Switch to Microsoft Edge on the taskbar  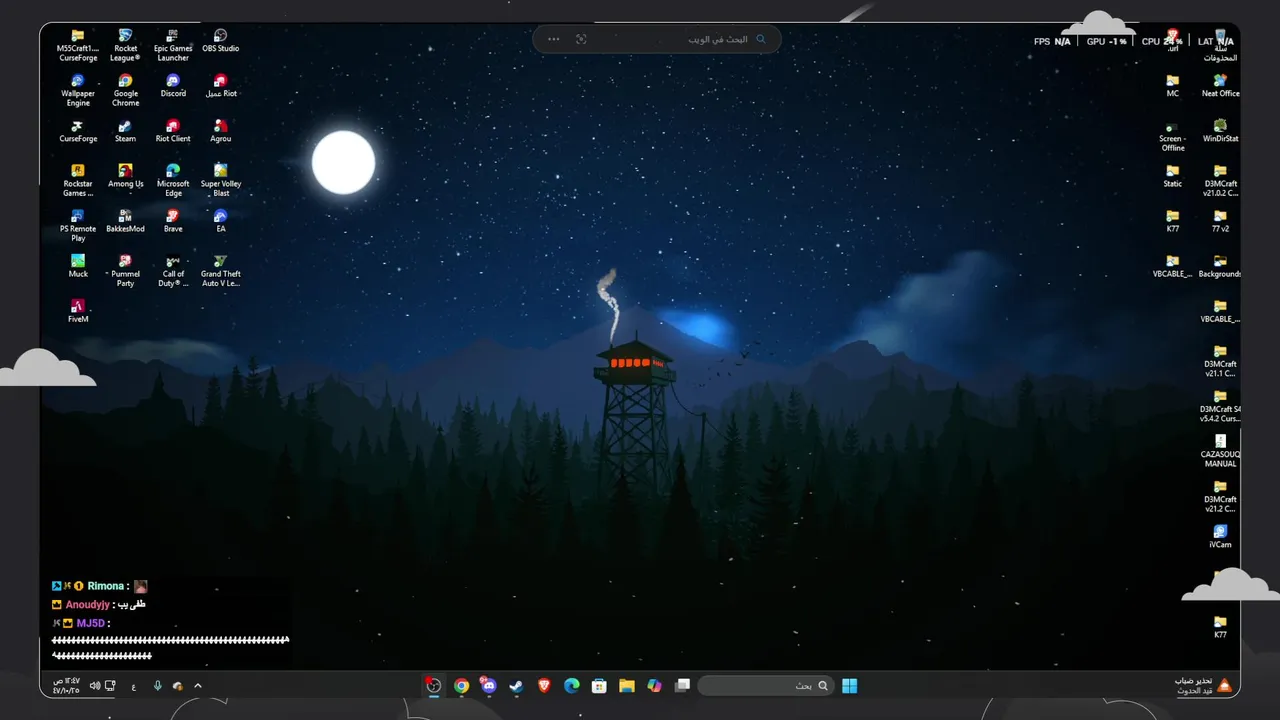572,686
